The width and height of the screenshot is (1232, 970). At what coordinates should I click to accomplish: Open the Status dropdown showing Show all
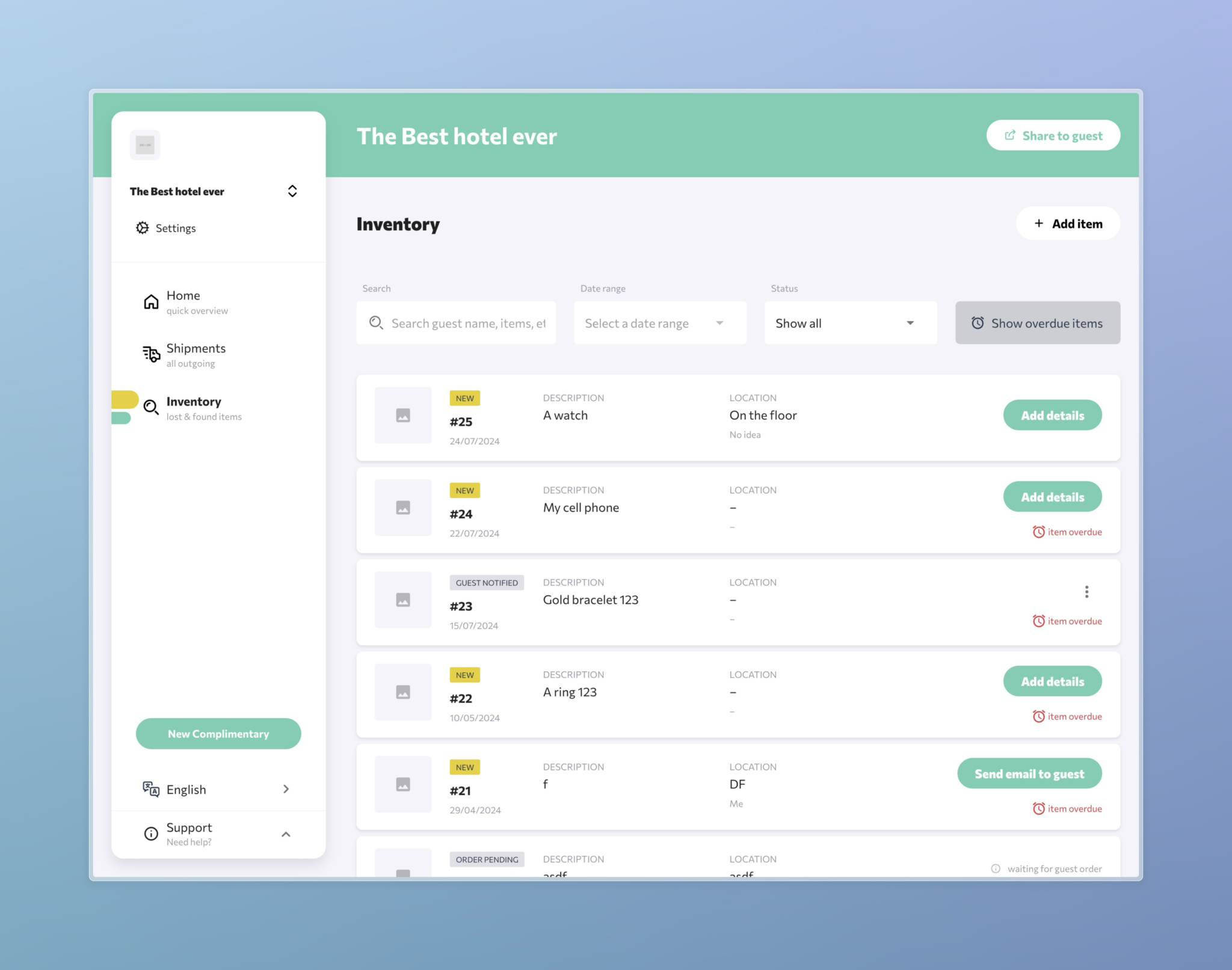click(849, 323)
